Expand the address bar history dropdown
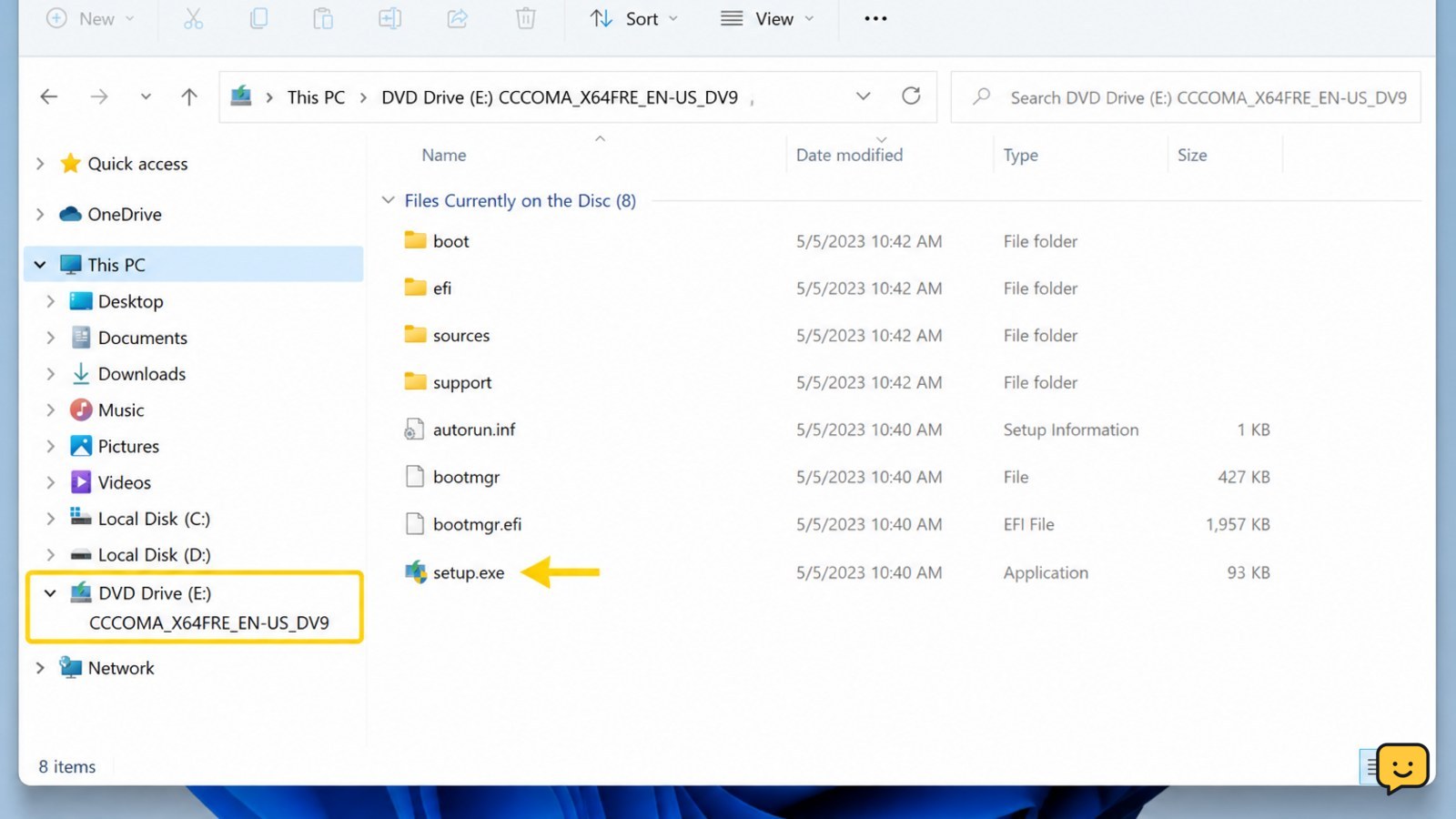 [x=863, y=96]
